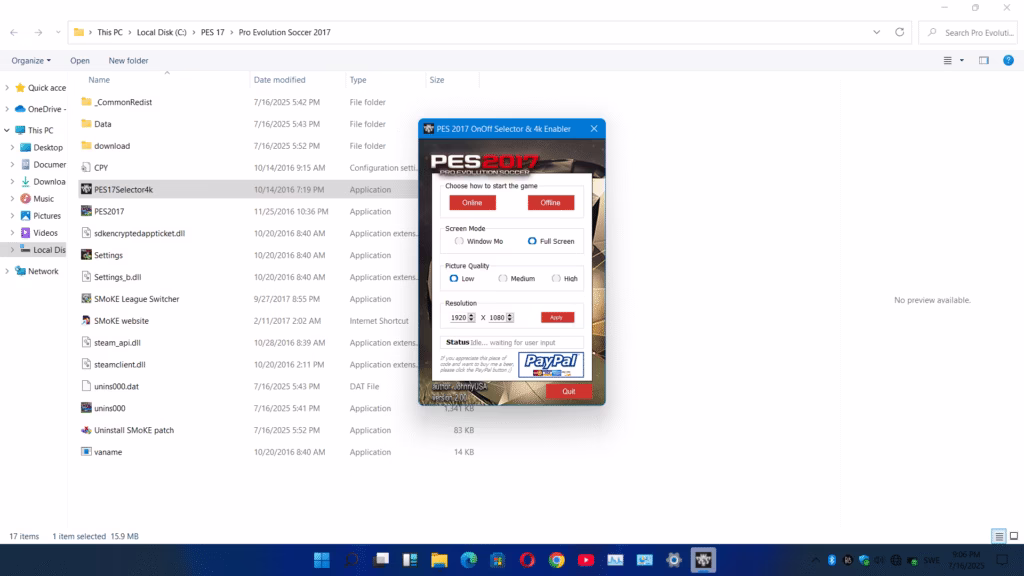Select Low picture quality

pyautogui.click(x=454, y=278)
